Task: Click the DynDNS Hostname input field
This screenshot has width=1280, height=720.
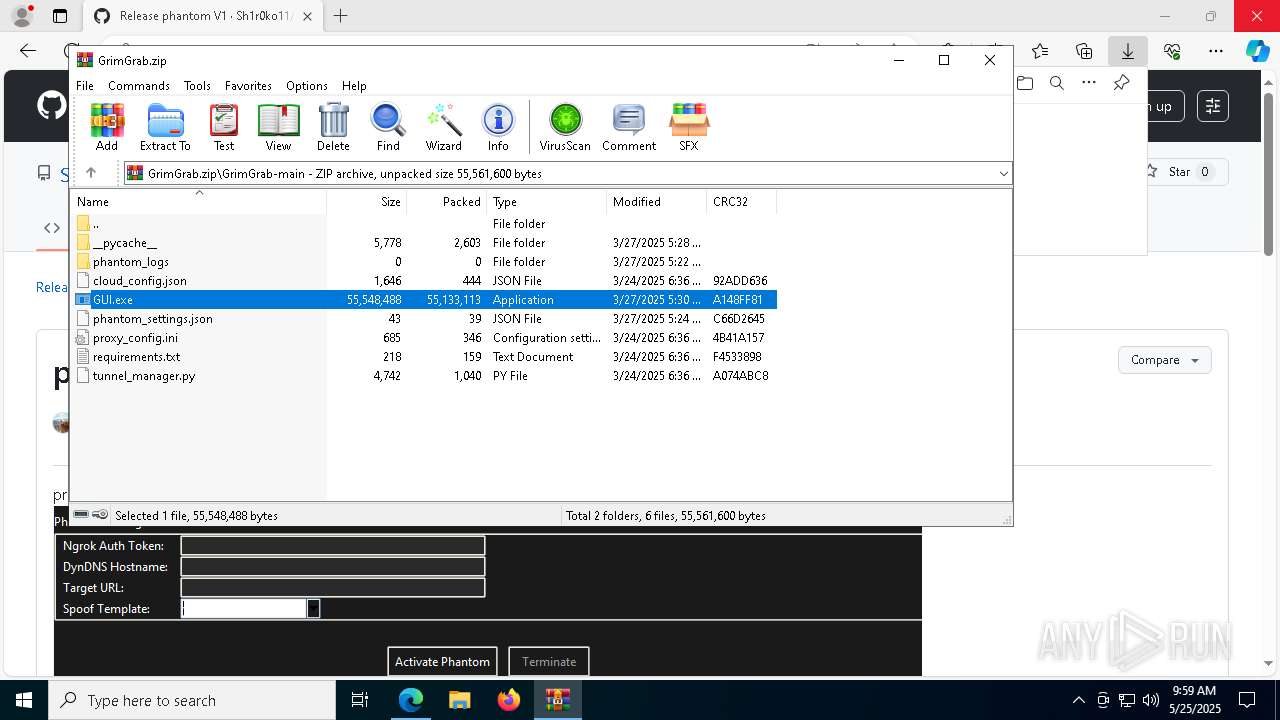Action: pyautogui.click(x=333, y=566)
